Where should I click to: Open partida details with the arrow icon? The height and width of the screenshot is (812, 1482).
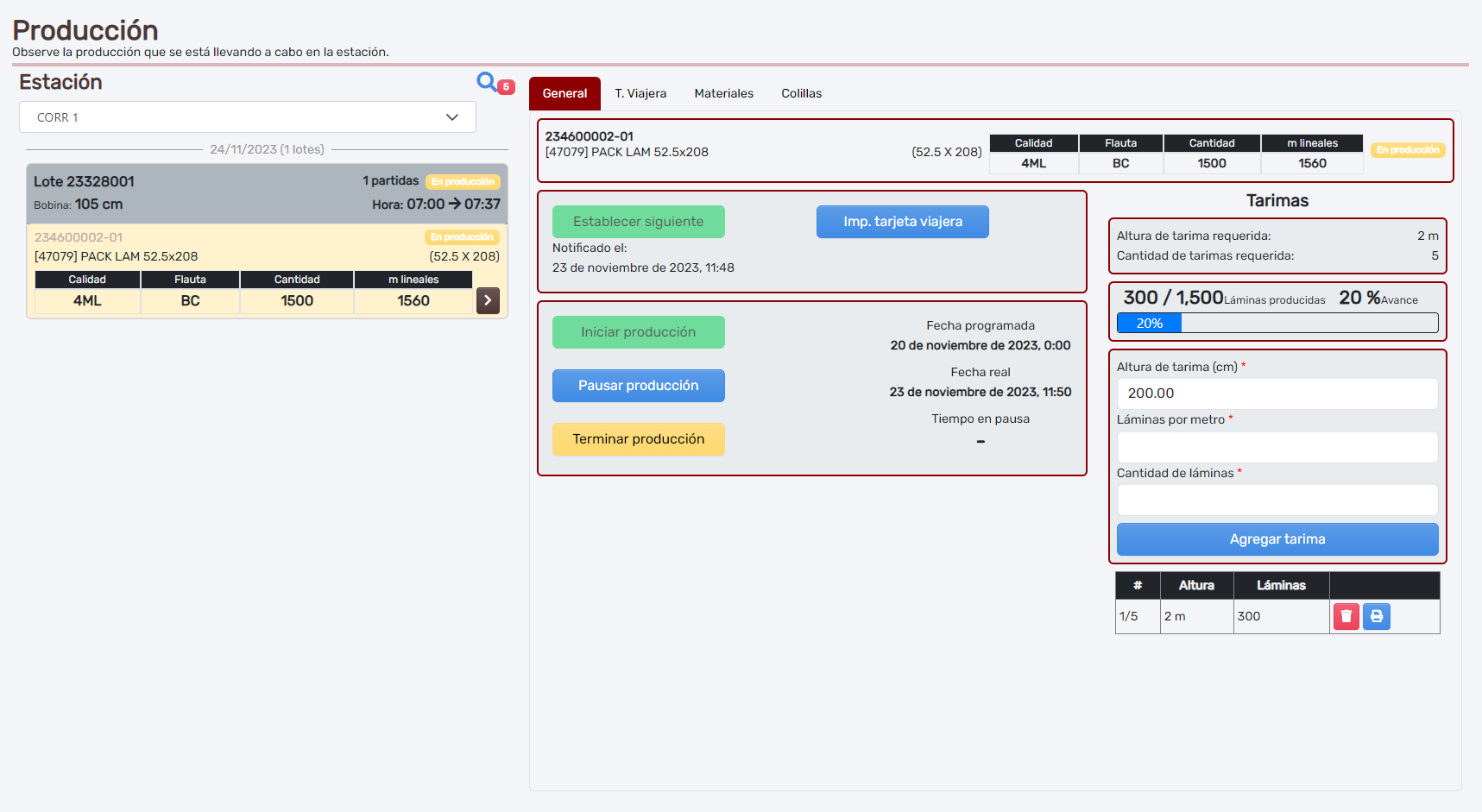point(488,300)
